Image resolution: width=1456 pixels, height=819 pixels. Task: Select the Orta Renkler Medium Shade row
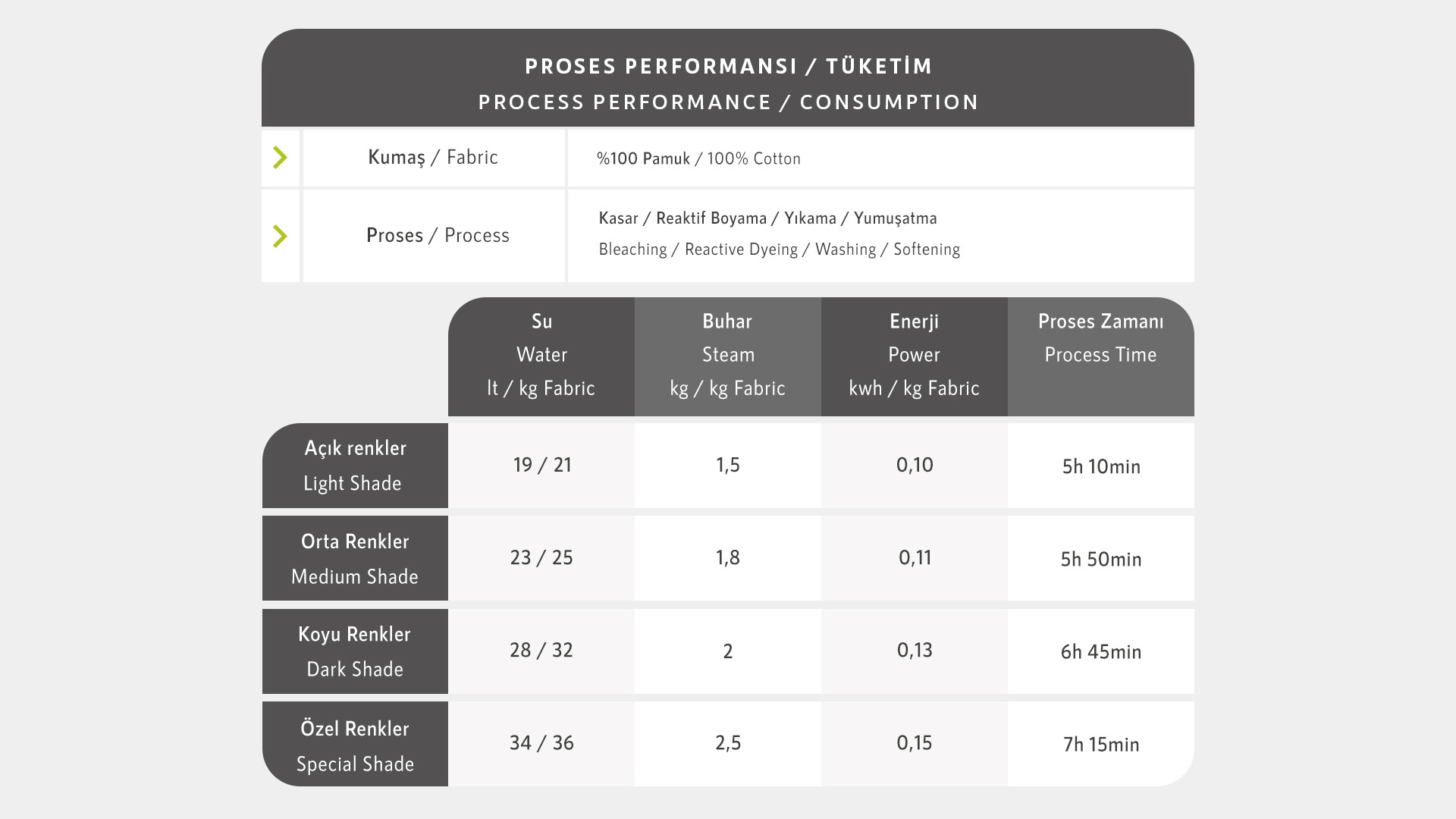[x=354, y=559]
